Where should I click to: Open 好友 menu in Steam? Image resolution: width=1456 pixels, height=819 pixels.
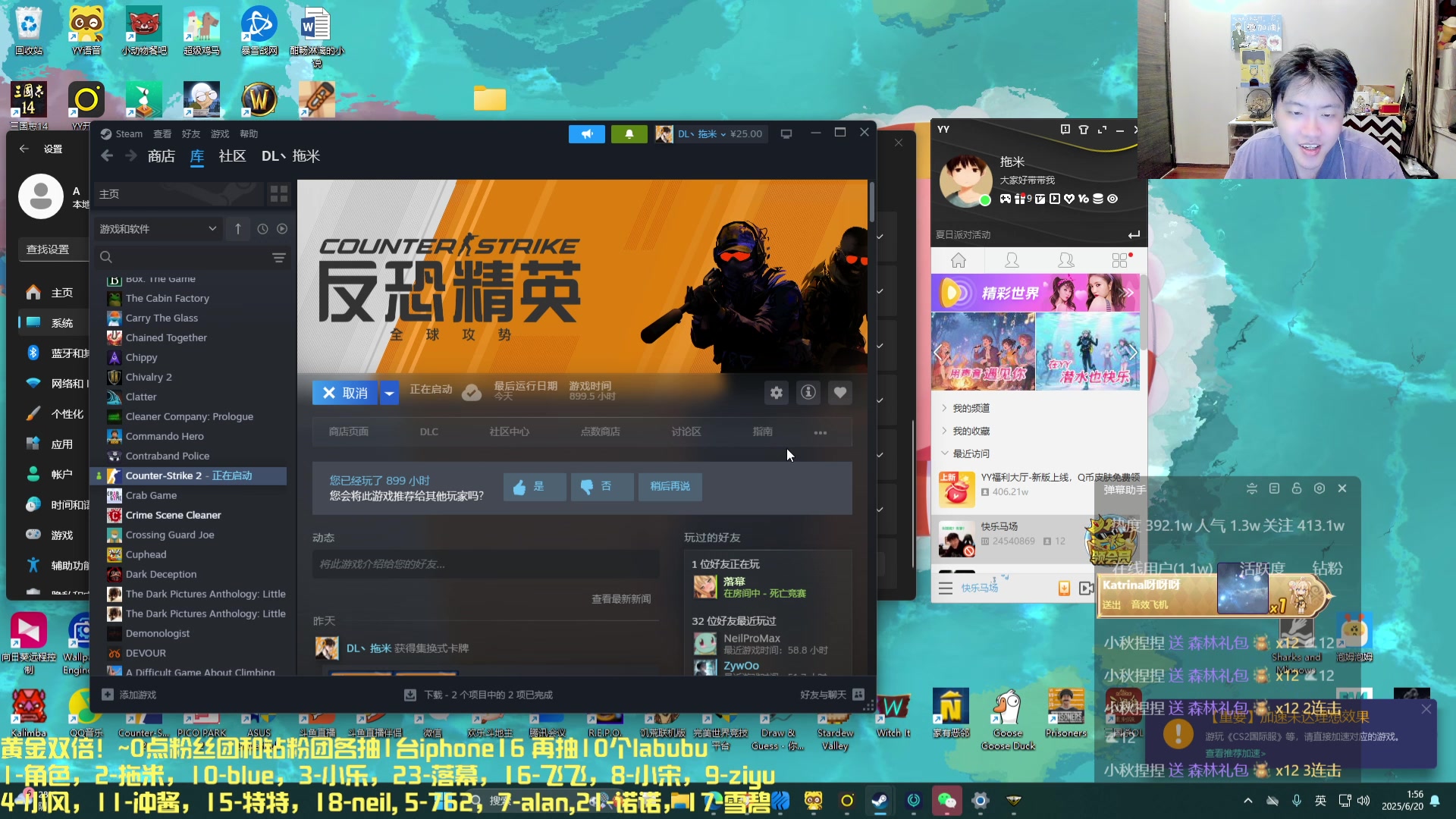(x=191, y=134)
